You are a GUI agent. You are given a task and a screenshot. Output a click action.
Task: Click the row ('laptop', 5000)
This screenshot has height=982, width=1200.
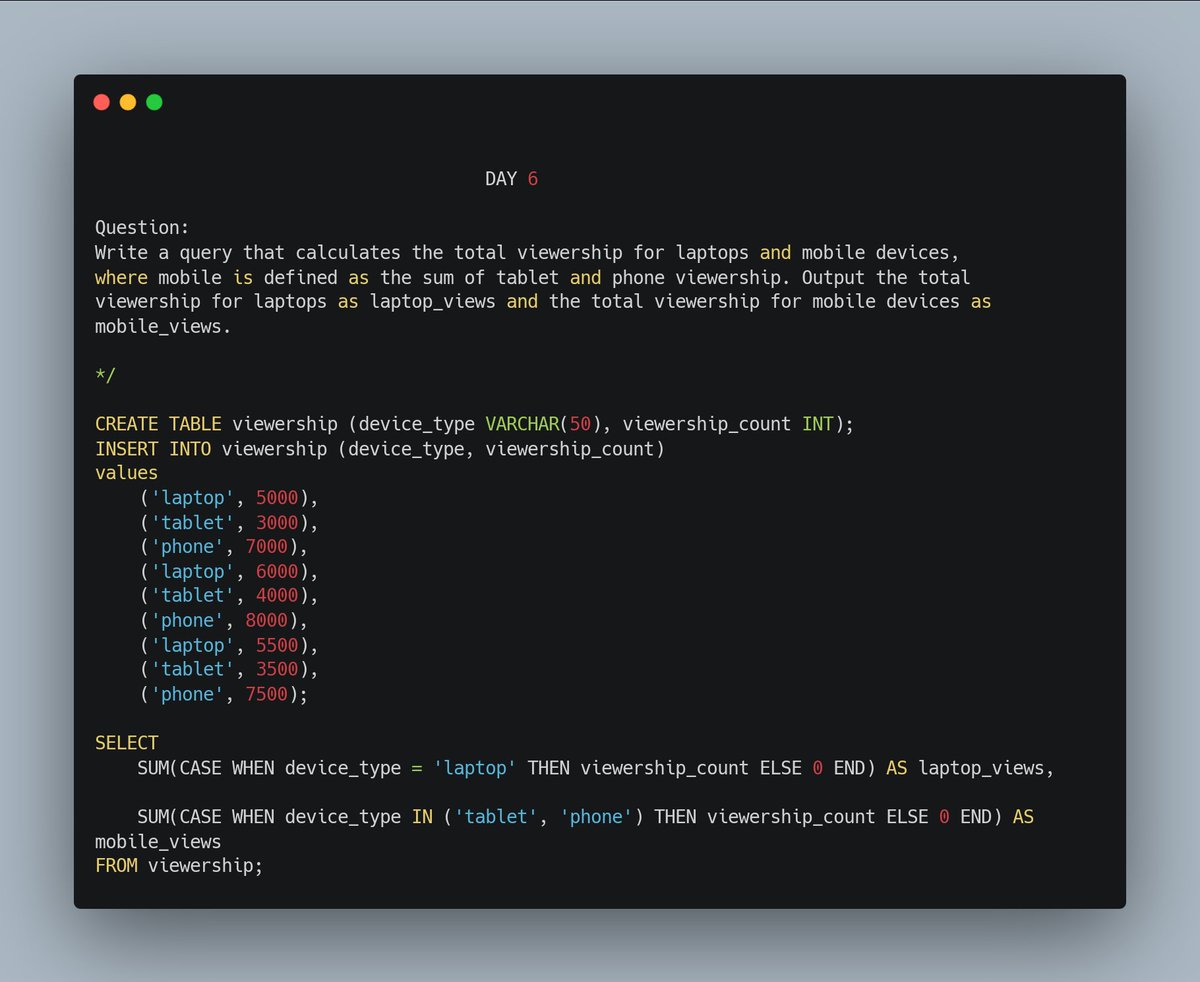click(x=228, y=498)
